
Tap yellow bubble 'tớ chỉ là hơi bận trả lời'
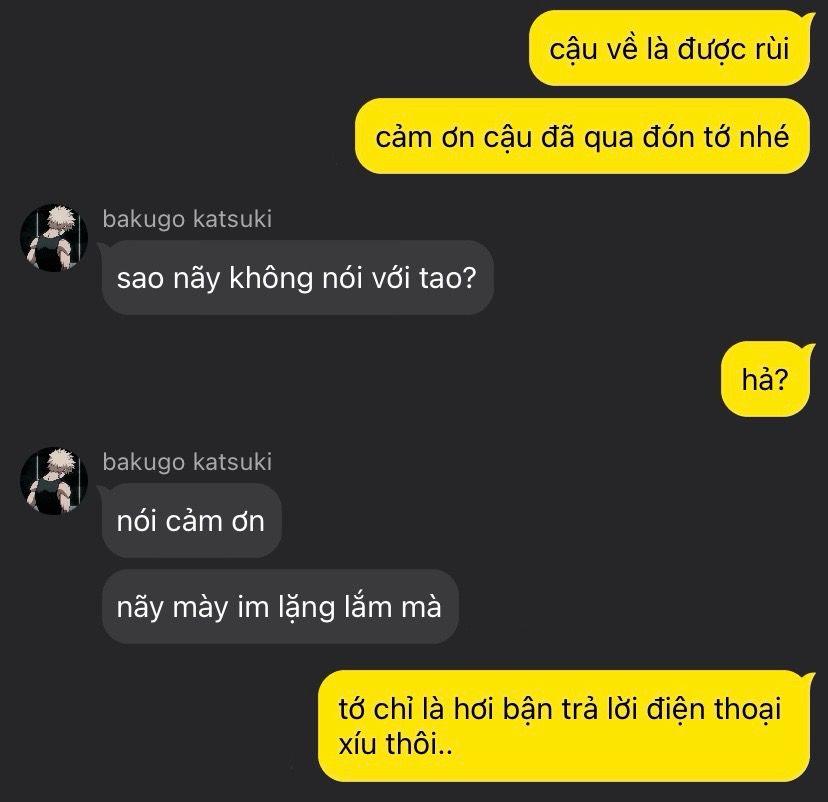click(x=563, y=726)
